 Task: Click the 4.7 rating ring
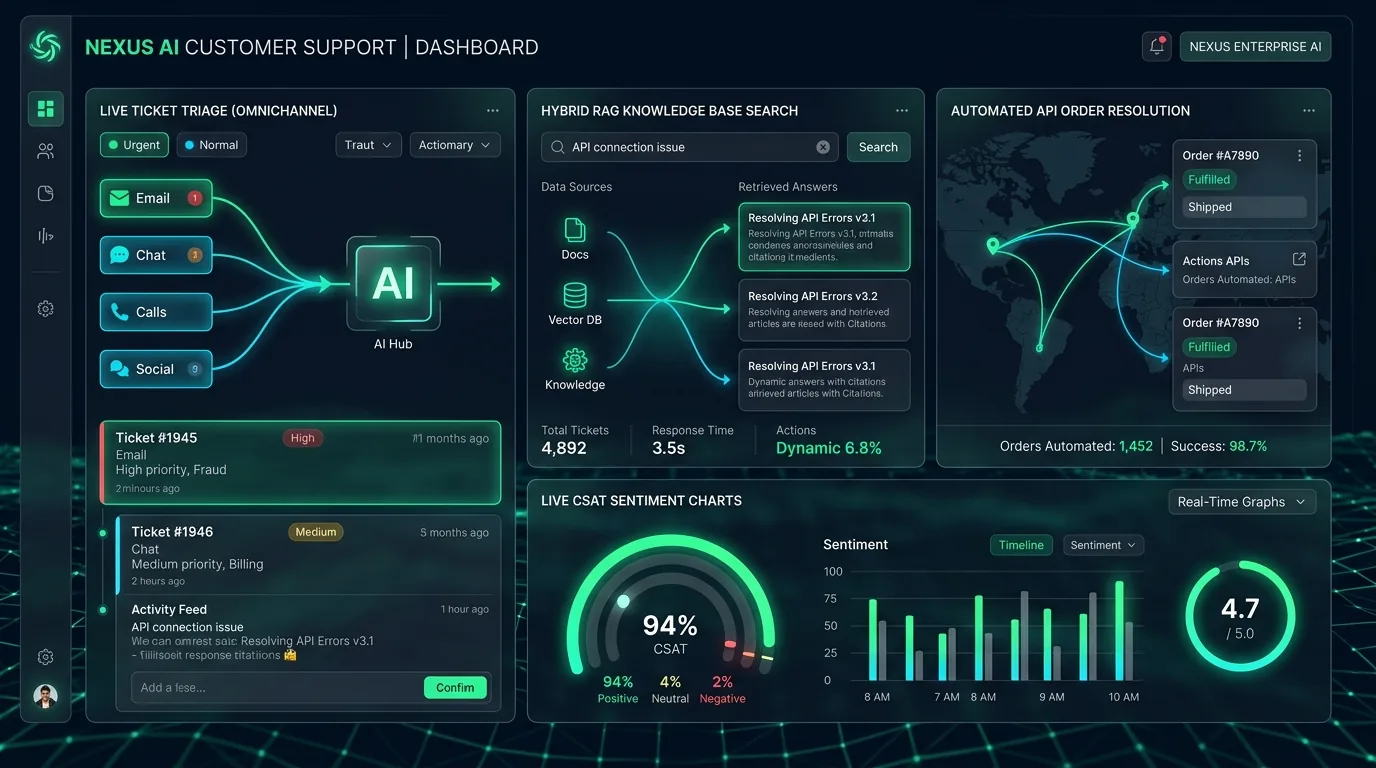1240,616
